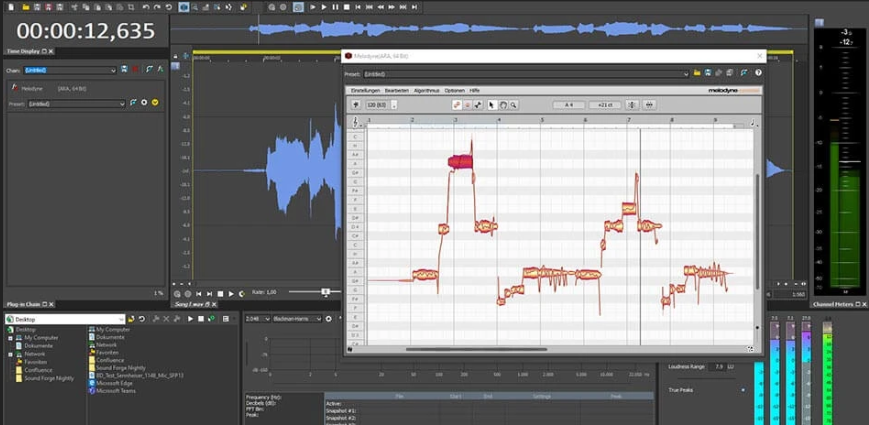
Task: Click the Explorer preview play button
Action: click(x=190, y=319)
